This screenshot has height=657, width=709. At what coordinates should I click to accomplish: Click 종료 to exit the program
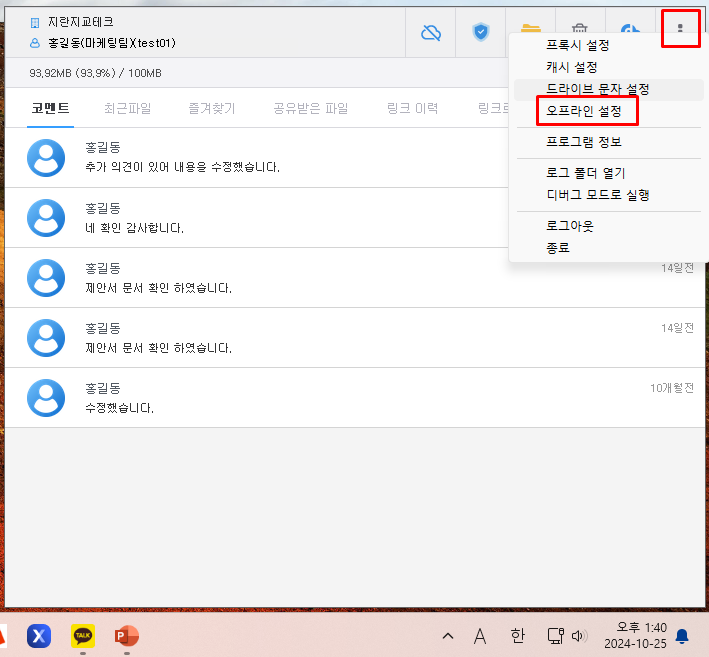558,248
